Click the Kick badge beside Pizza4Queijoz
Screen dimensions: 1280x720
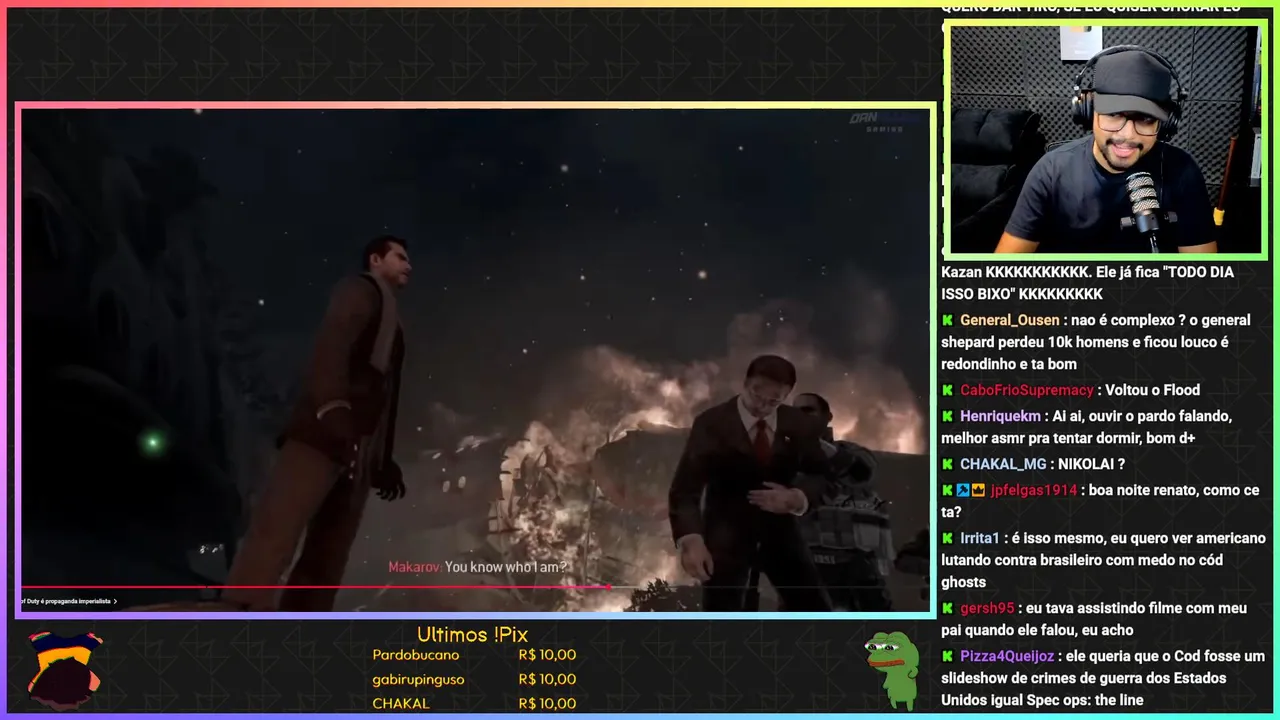947,657
